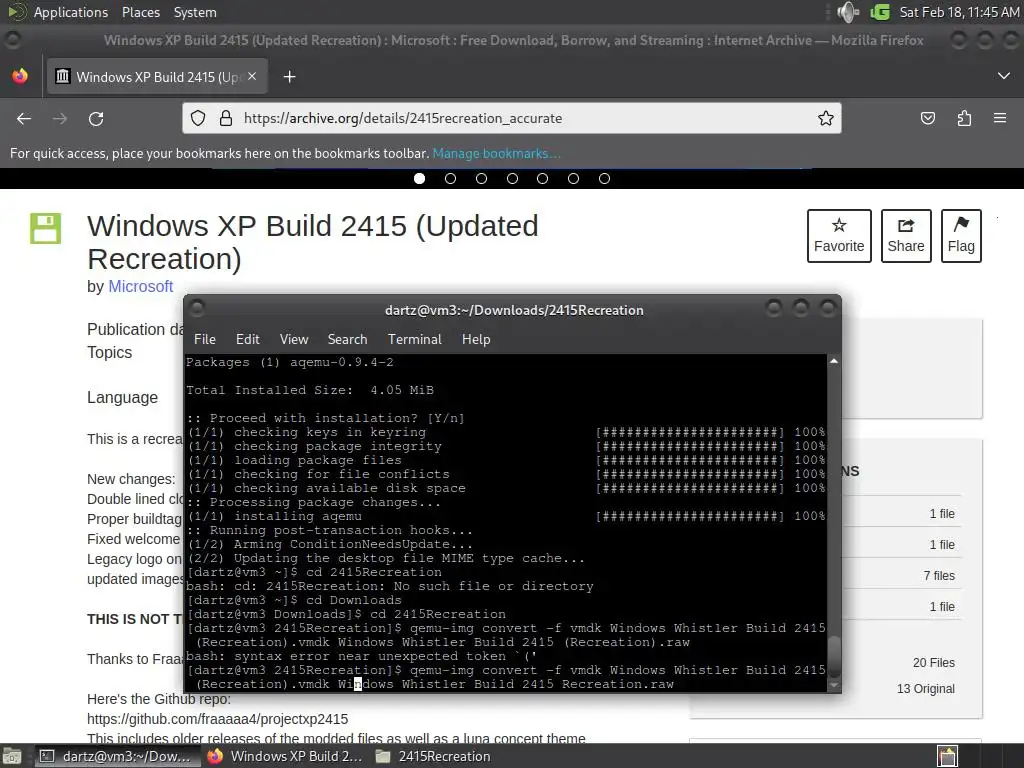
Task: Select the fifth carousel dot
Action: tap(543, 178)
